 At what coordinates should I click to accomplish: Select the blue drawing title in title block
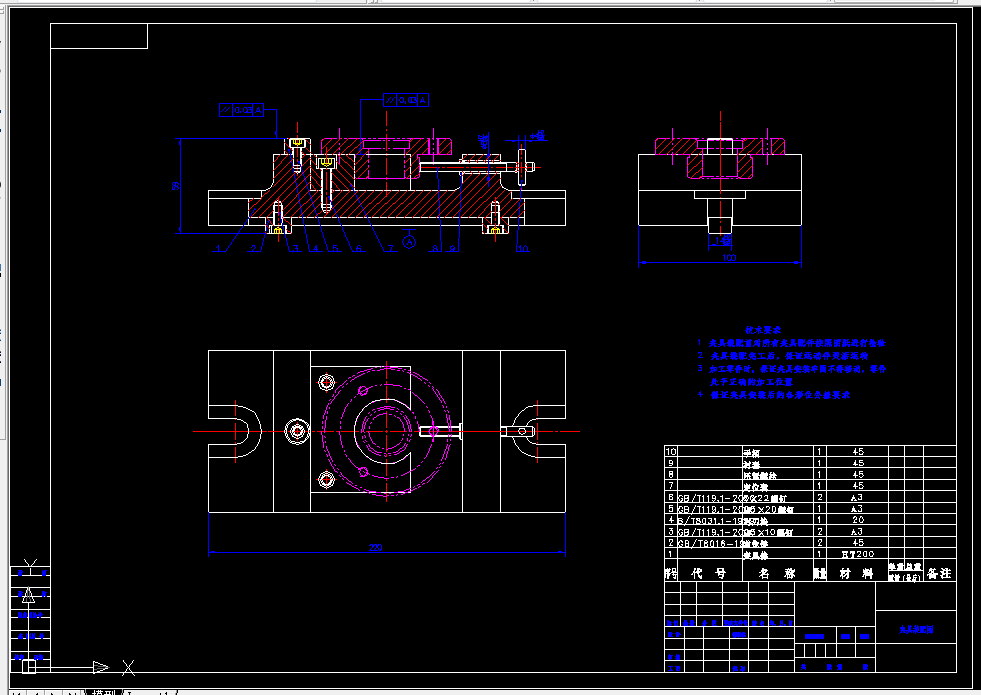[x=916, y=629]
